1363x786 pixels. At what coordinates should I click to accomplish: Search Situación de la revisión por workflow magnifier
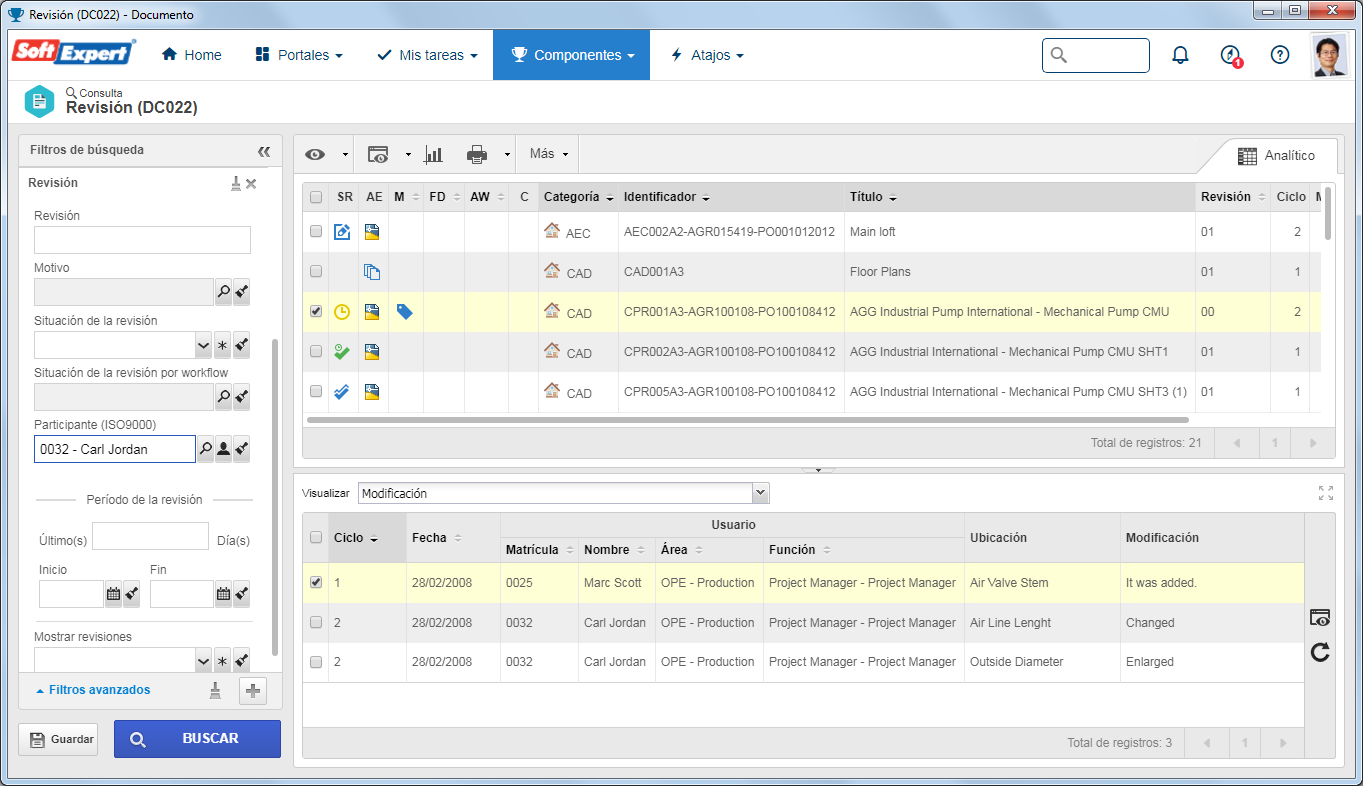tap(224, 398)
